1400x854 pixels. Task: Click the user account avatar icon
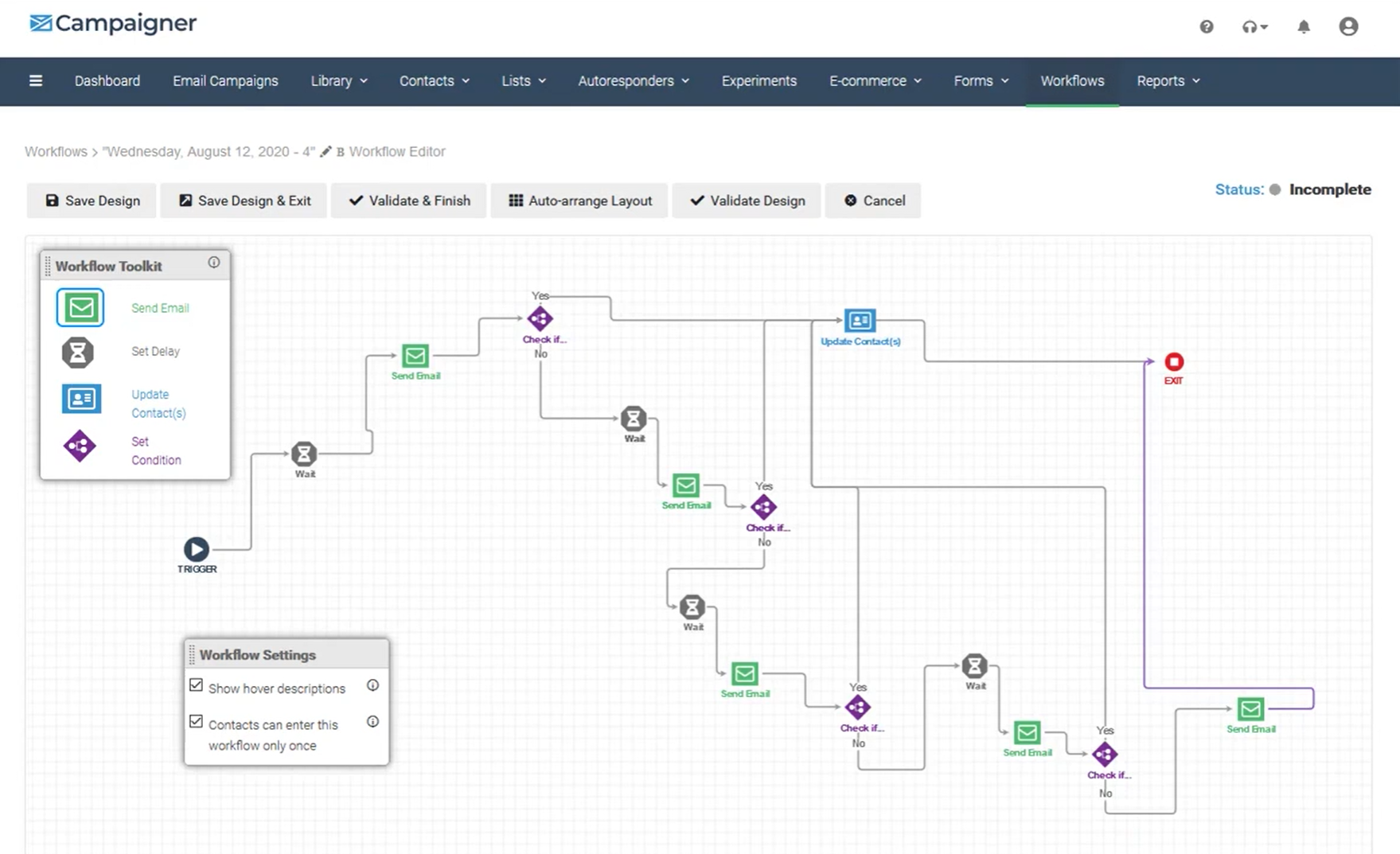tap(1348, 26)
